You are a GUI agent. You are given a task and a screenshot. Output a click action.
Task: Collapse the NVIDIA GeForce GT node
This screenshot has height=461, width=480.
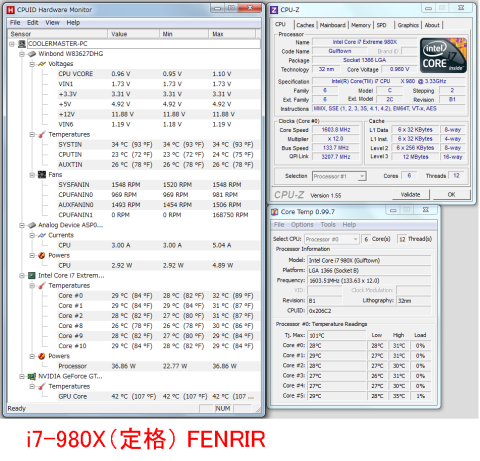[22, 376]
